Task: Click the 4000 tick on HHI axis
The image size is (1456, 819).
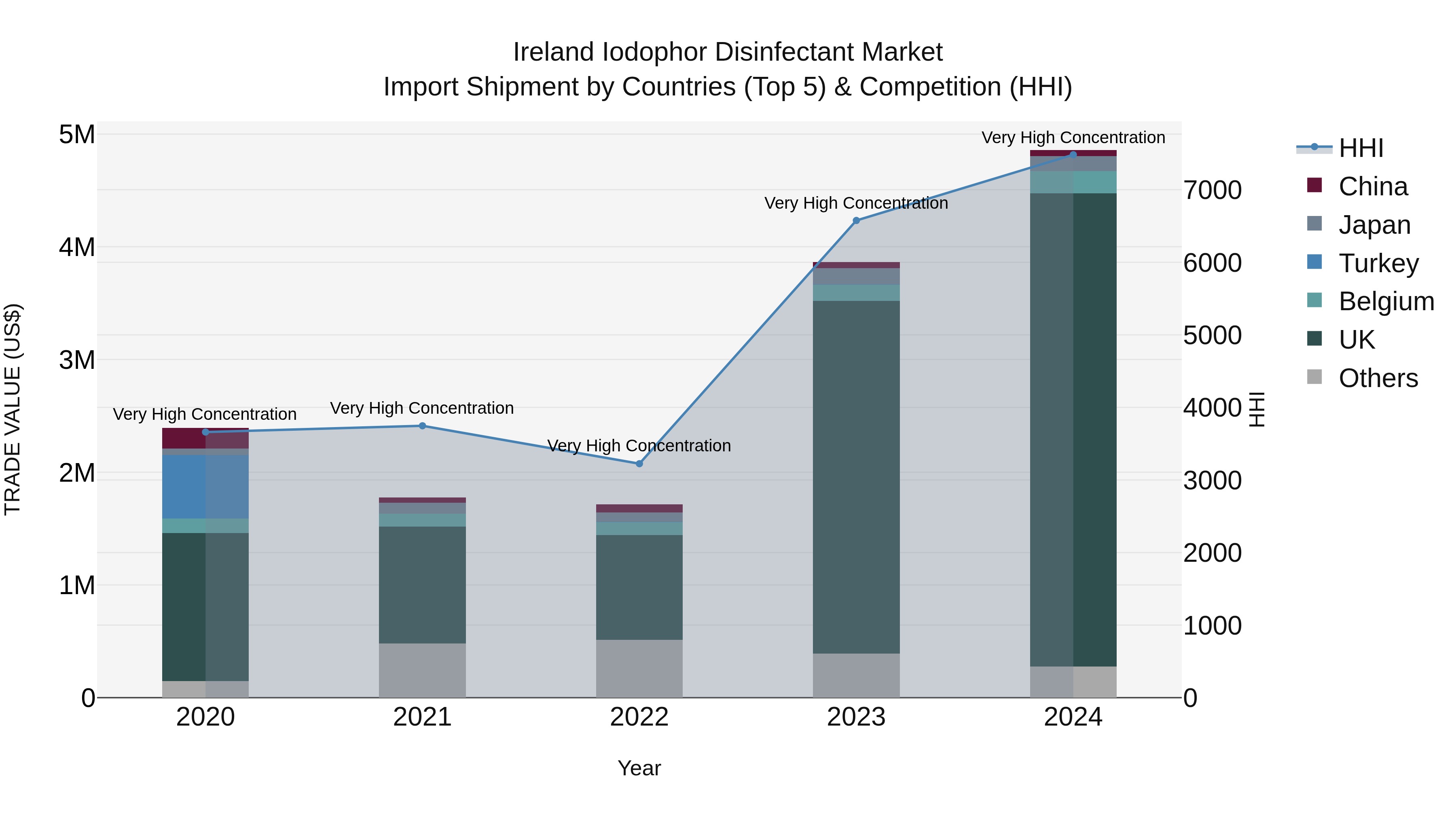Action: pyautogui.click(x=1213, y=408)
